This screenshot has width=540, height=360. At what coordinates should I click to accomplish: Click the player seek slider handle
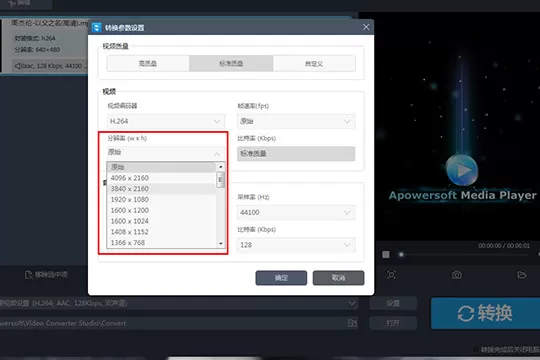401,255
